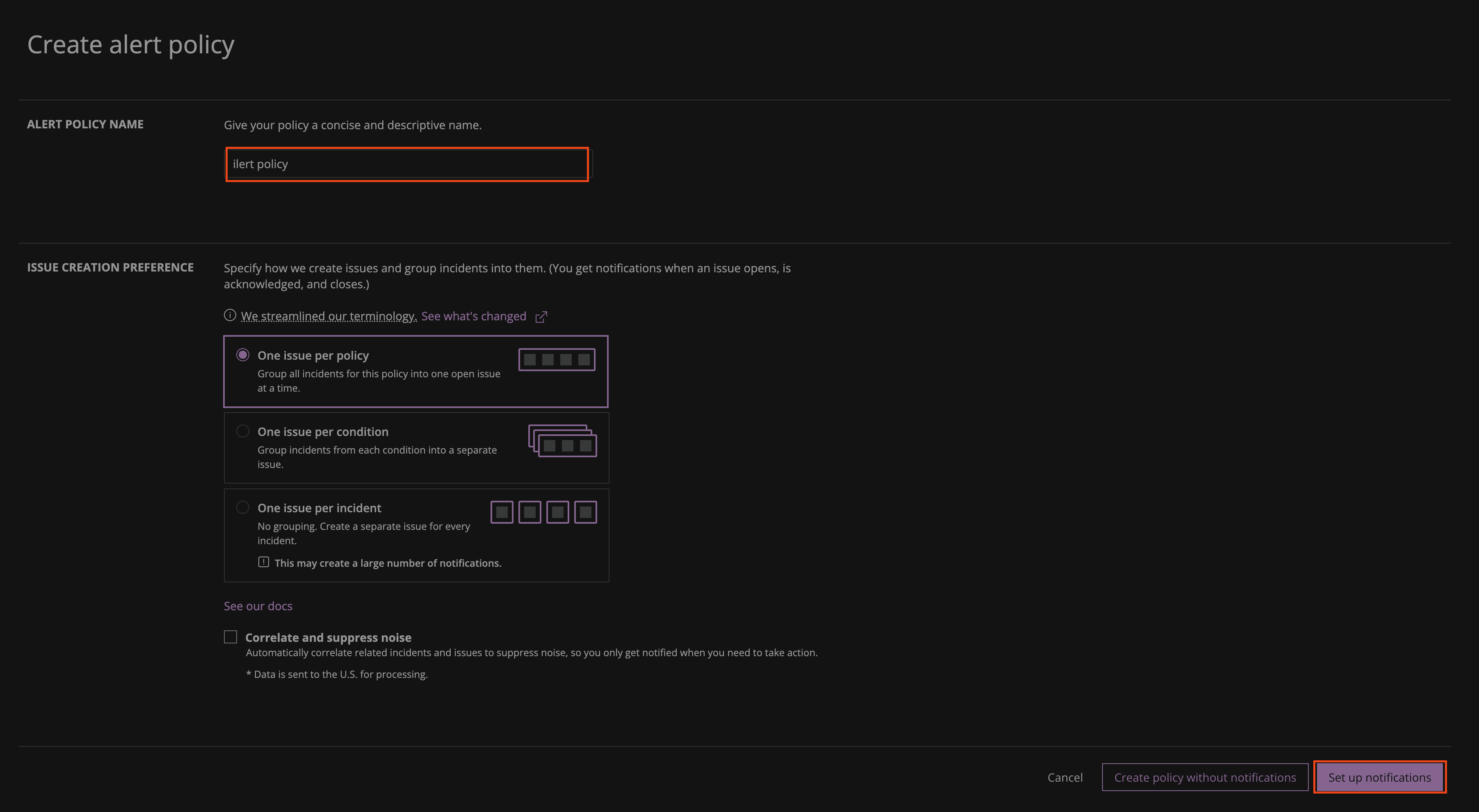Click the four separate boxes incident illustration
The height and width of the screenshot is (812, 1479).
point(543,512)
